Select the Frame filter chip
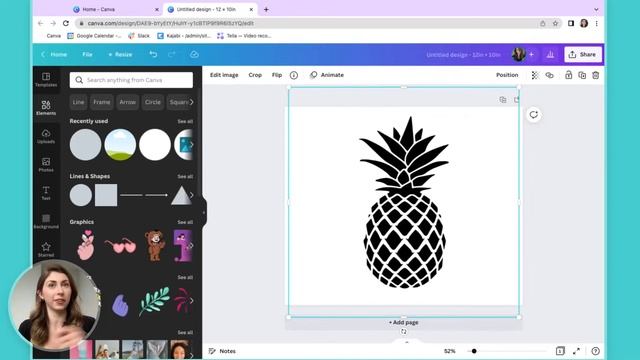The height and width of the screenshot is (360, 640). [102, 102]
